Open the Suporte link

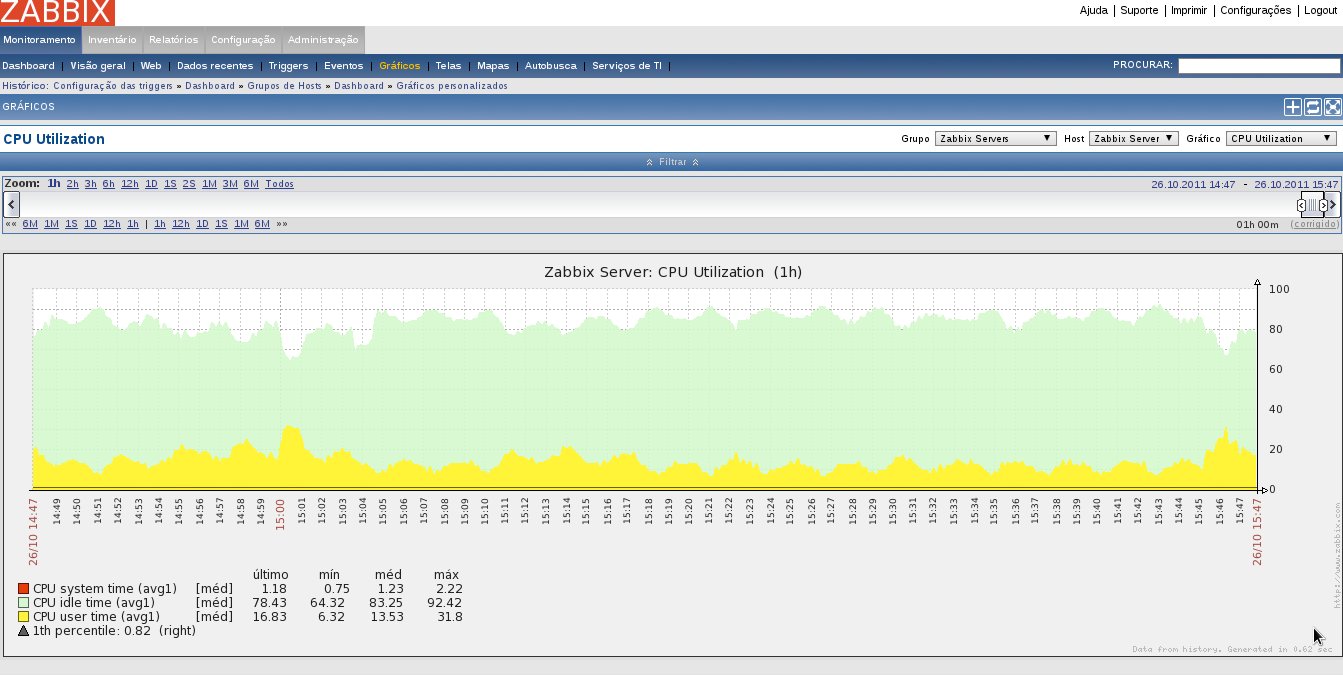tap(1139, 10)
